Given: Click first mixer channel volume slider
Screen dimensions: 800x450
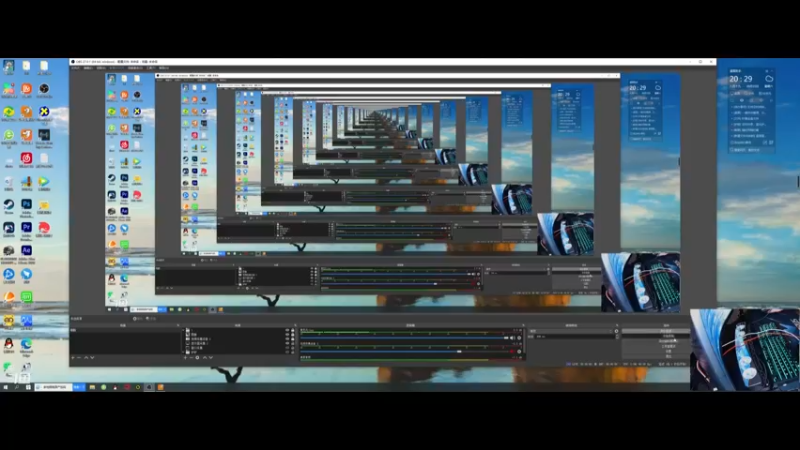Looking at the screenshot, I should click(x=403, y=338).
